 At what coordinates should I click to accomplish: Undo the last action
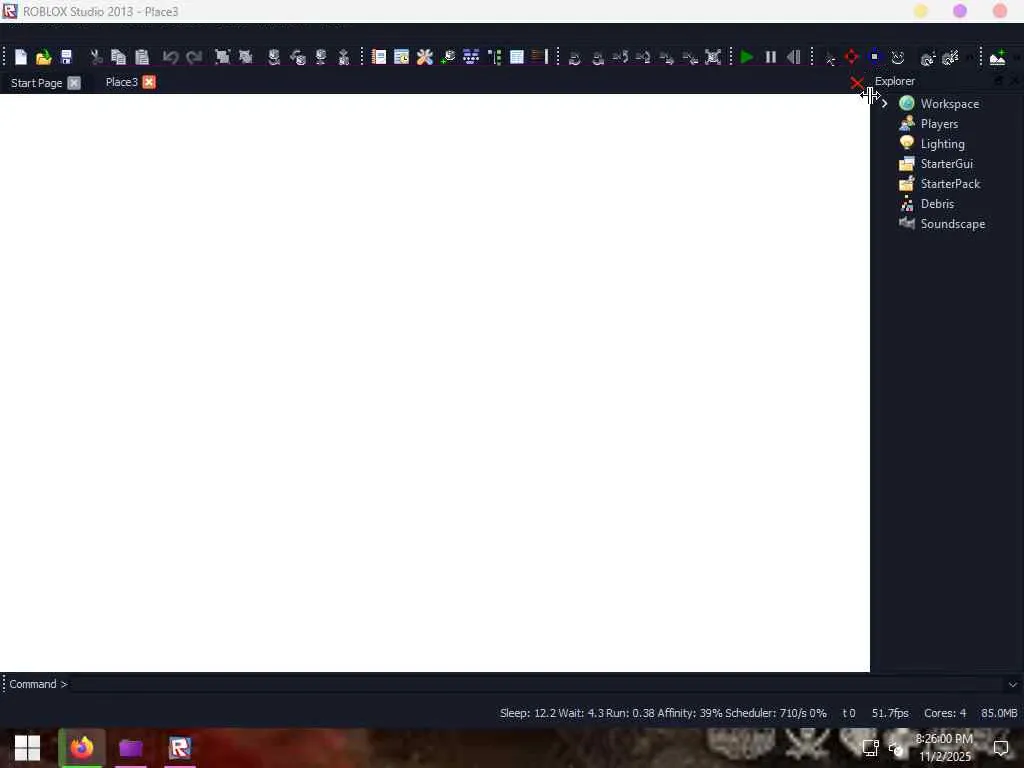pyautogui.click(x=170, y=57)
